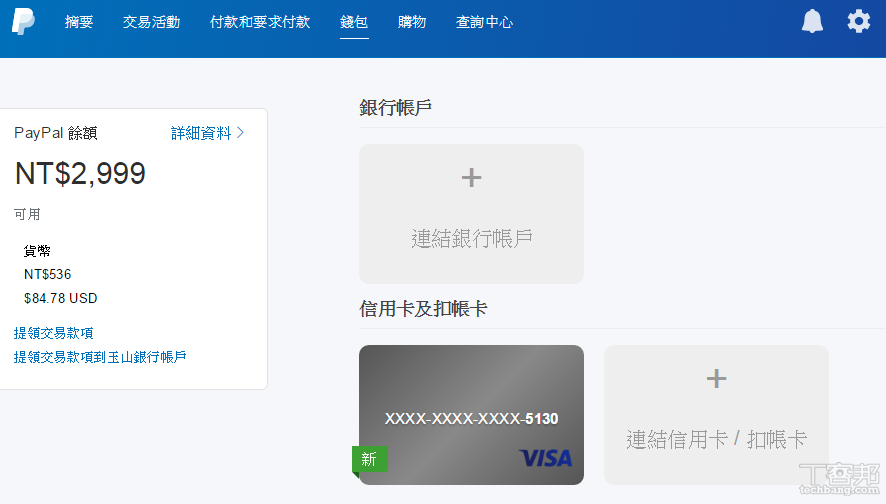Click the 連結銀行帳戶 label
The width and height of the screenshot is (886, 504).
coord(471,239)
